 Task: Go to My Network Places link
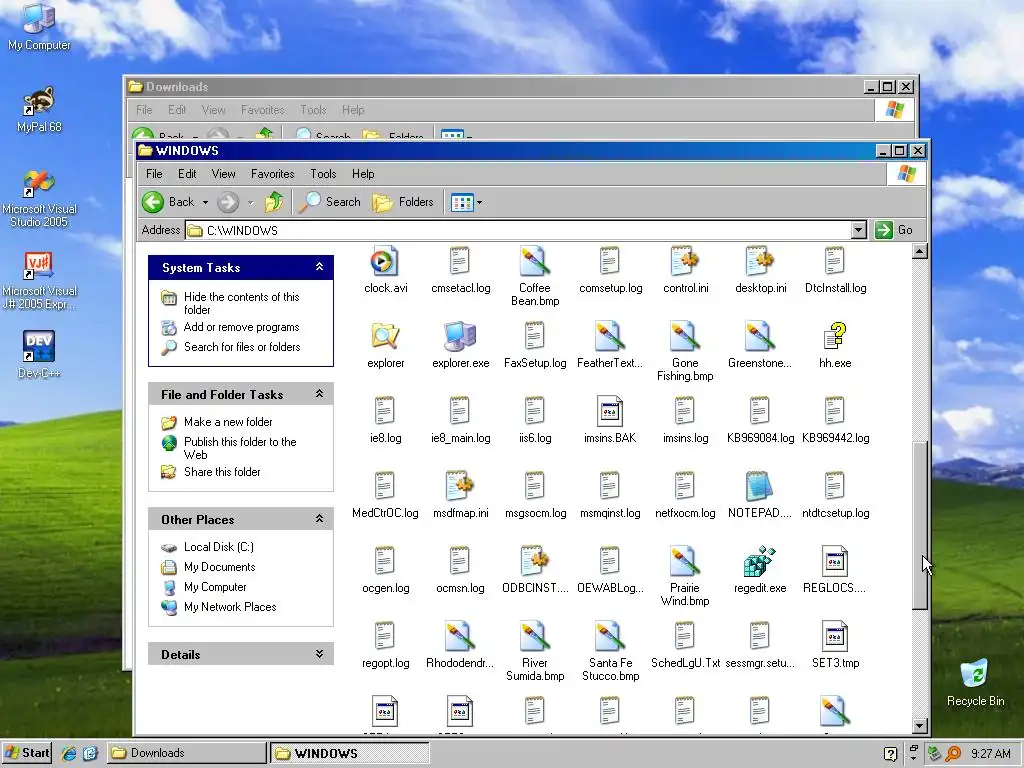(230, 607)
